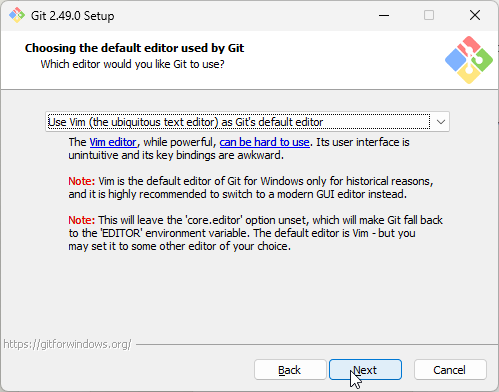Click the Git icon in the title bar
The image size is (499, 392).
coord(17,15)
